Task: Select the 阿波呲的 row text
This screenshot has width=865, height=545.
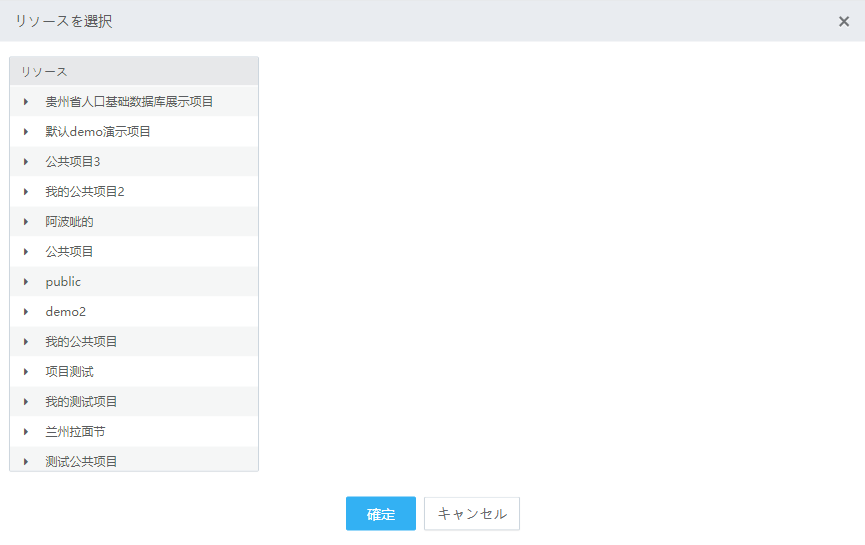Action: 70,222
